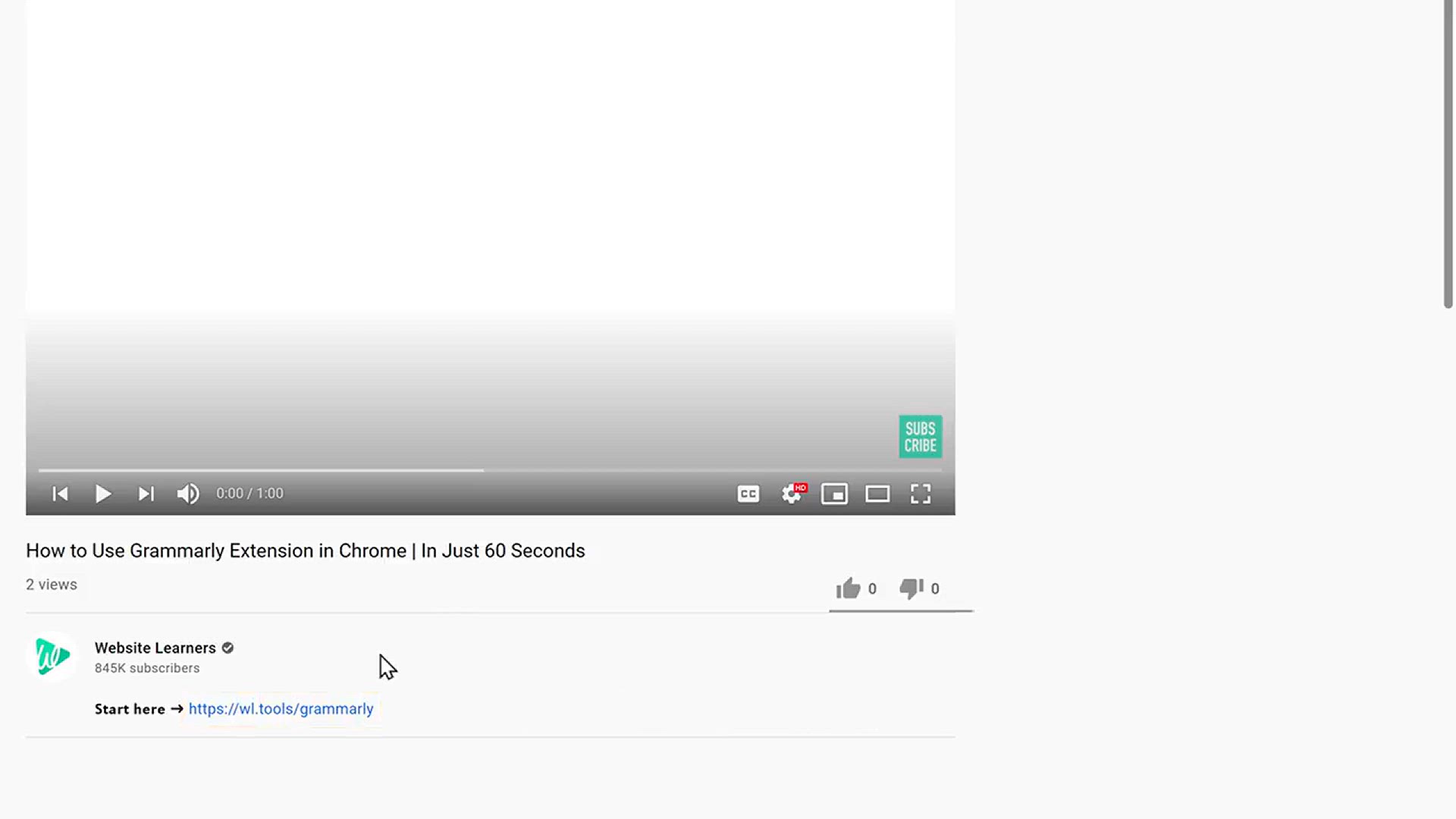
Task: Play the Grammarly tutorial video
Action: [103, 494]
